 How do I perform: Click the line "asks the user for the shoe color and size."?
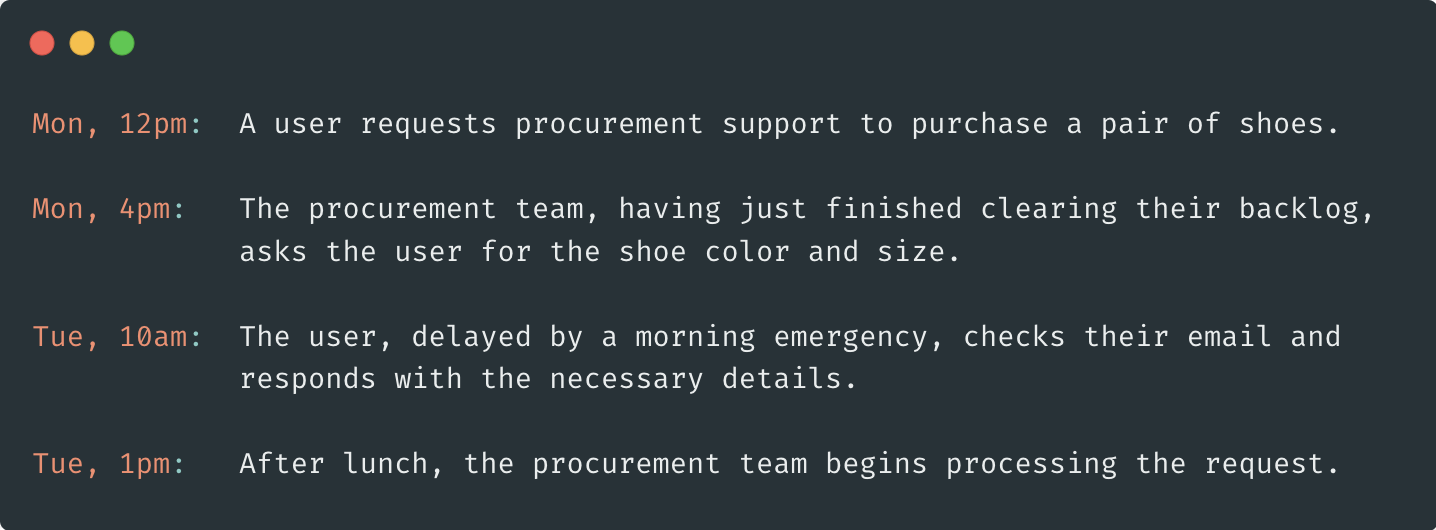click(599, 251)
